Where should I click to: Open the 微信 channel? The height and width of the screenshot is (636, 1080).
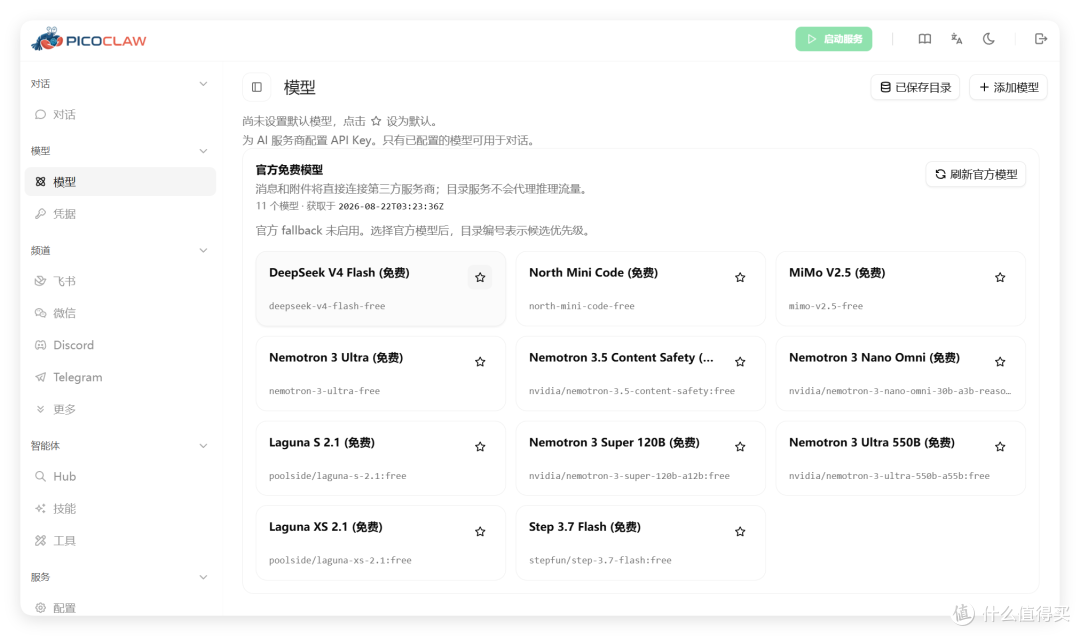[121, 313]
